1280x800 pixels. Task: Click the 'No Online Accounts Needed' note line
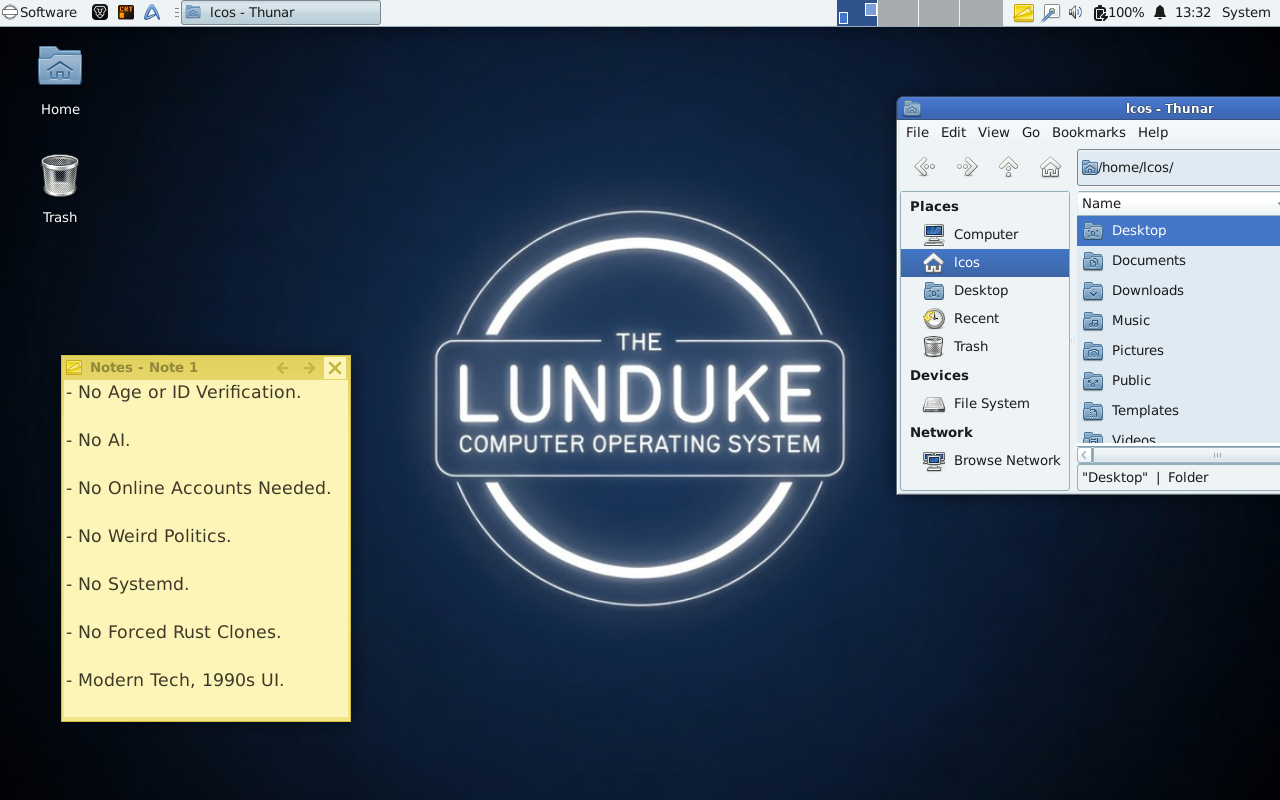[x=198, y=488]
